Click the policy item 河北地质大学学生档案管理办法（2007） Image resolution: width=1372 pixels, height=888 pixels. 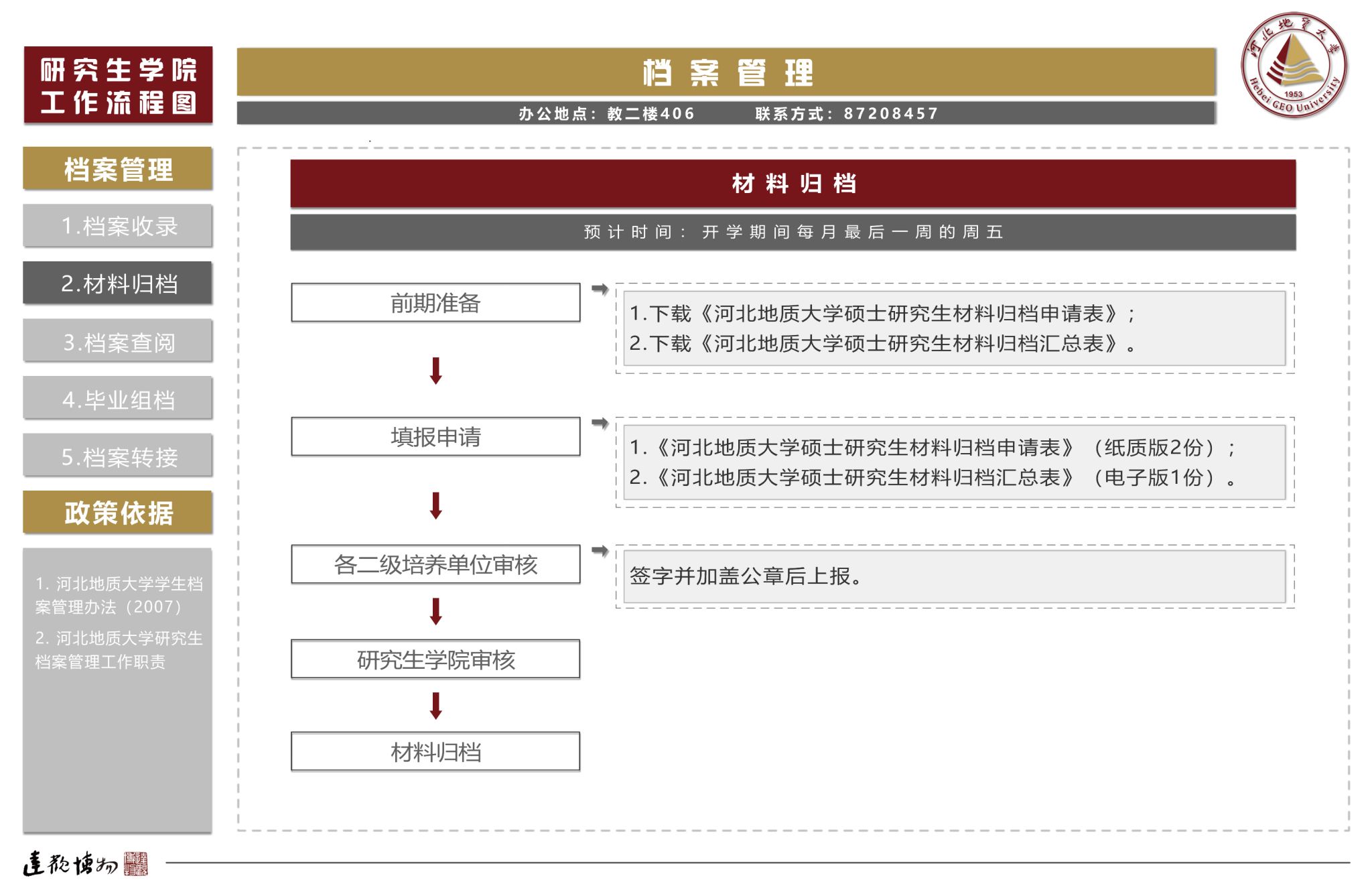click(119, 595)
